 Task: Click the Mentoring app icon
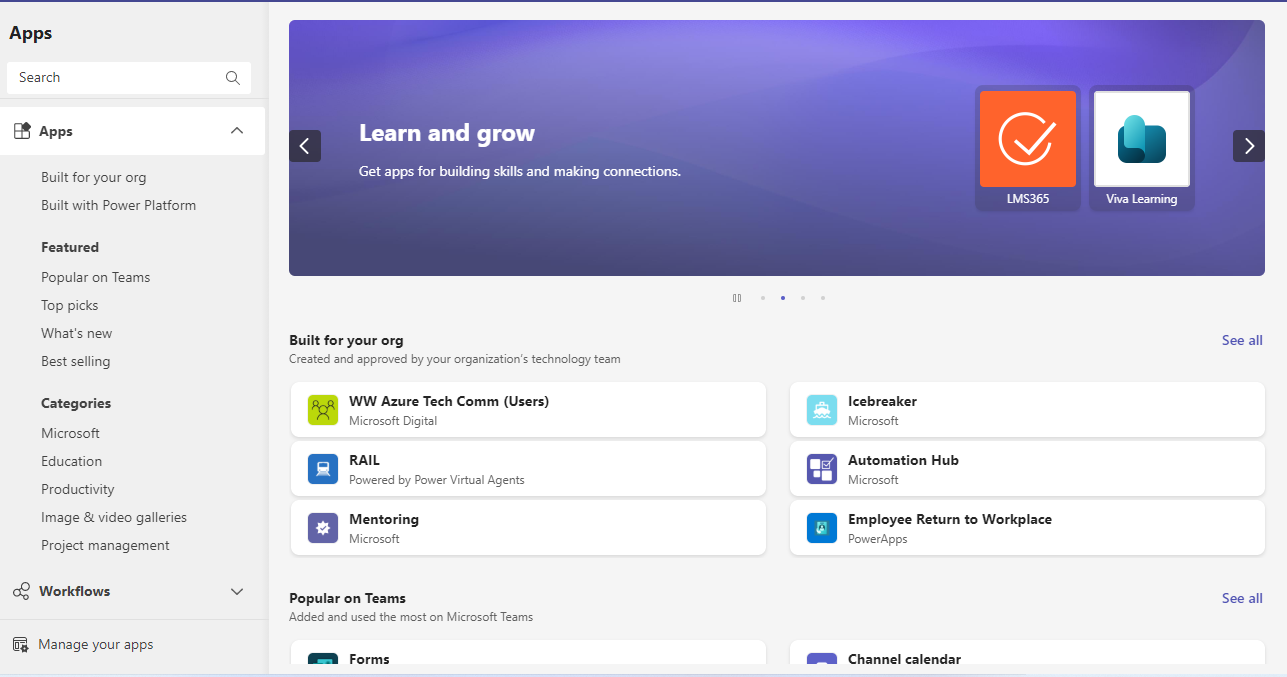coord(323,528)
